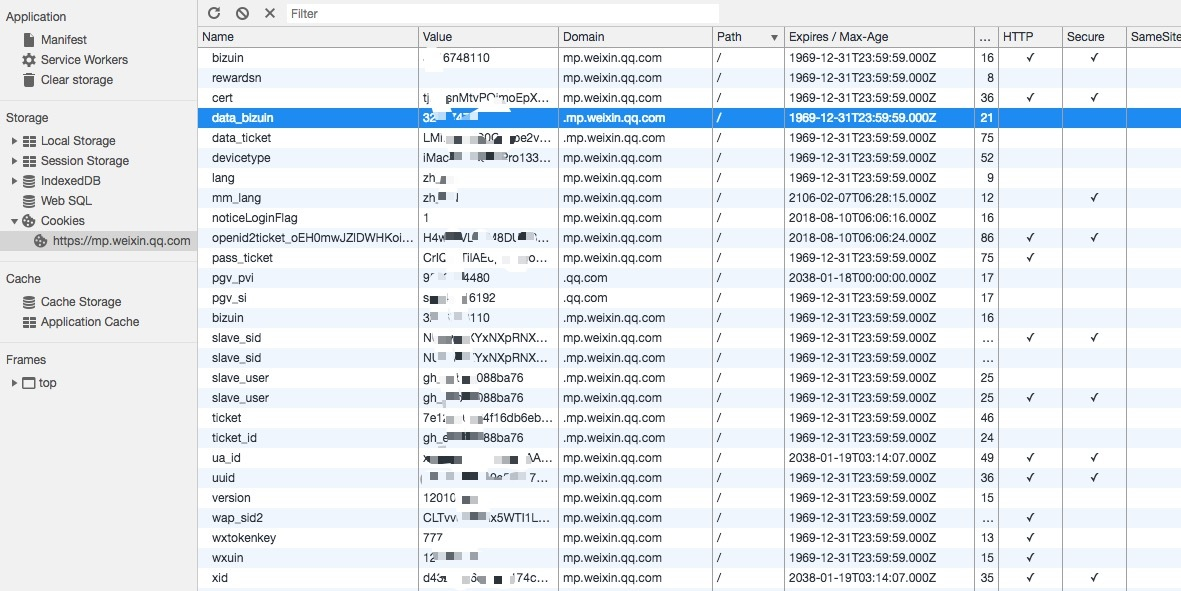Click the Service Workers gear icon

coord(29,59)
